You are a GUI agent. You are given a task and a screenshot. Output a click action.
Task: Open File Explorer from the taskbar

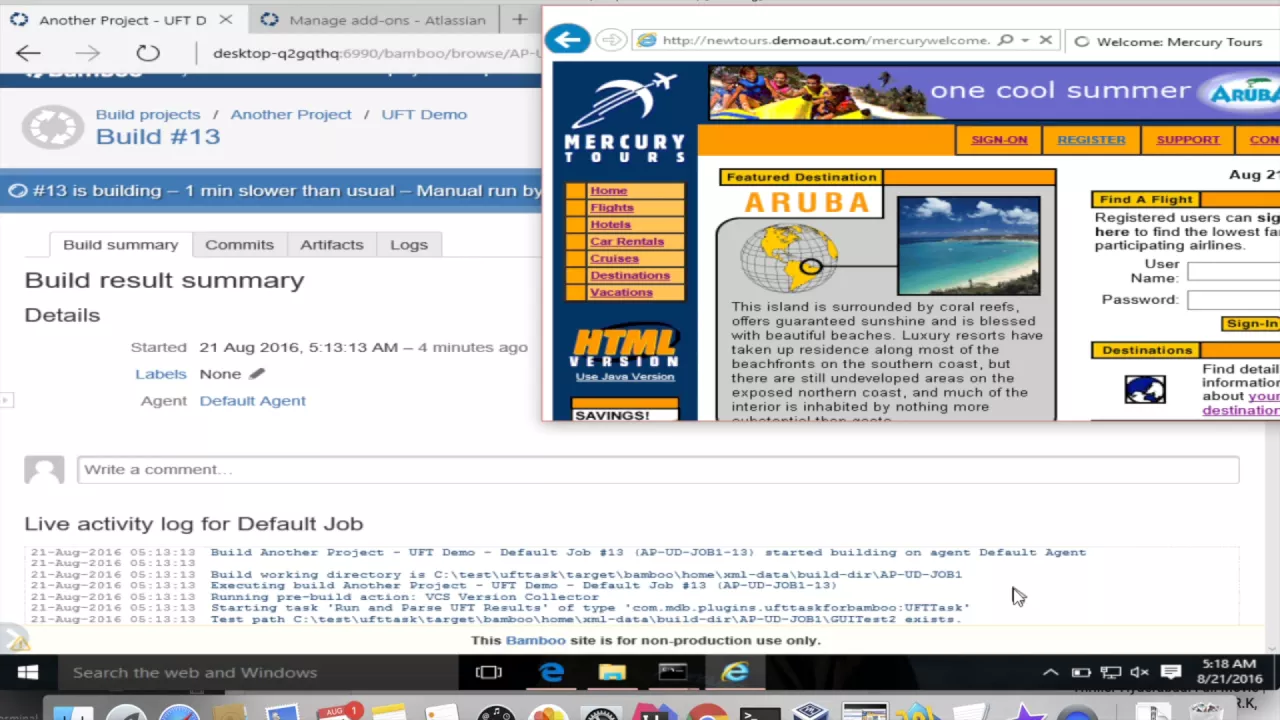point(612,672)
